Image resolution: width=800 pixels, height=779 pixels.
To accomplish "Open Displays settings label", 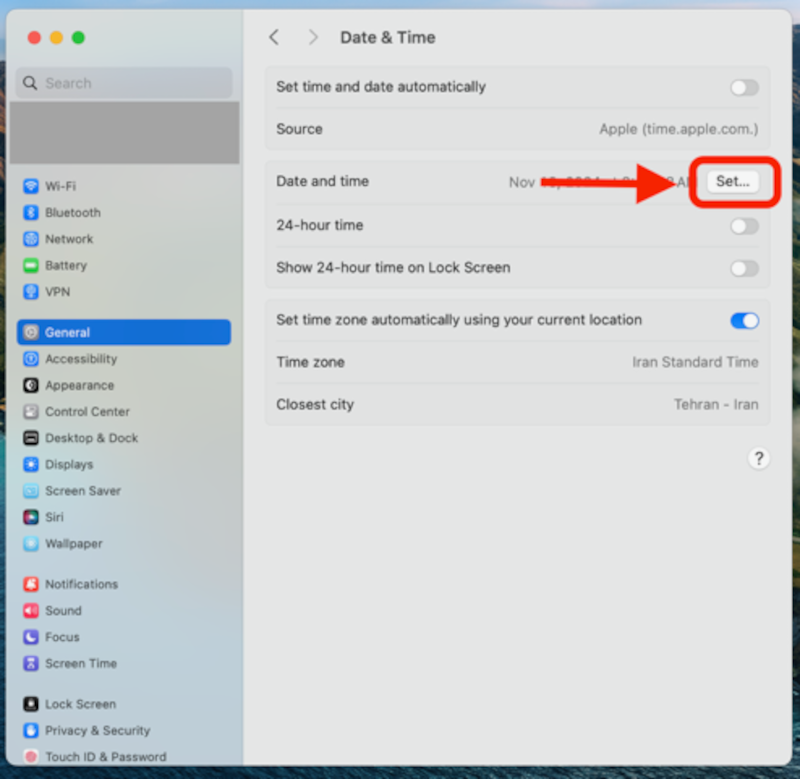I will click(69, 465).
